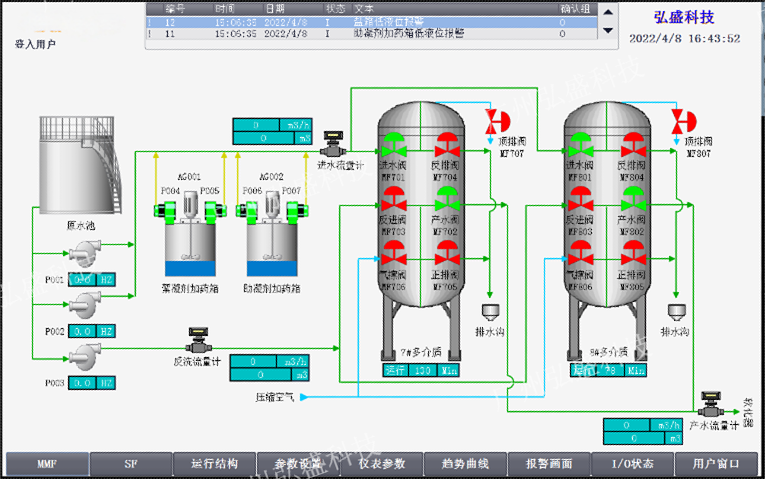Open the 参数设置 tab
The height and width of the screenshot is (479, 765).
pyautogui.click(x=298, y=464)
